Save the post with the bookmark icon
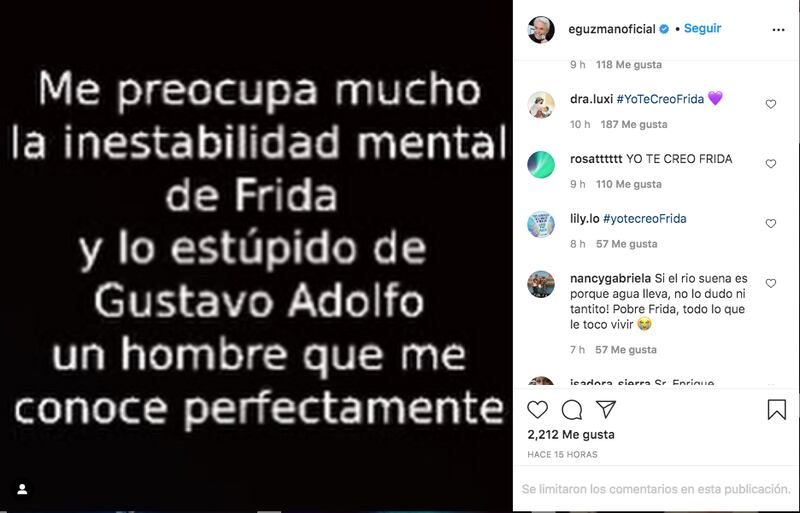The image size is (800, 513). coord(777,409)
